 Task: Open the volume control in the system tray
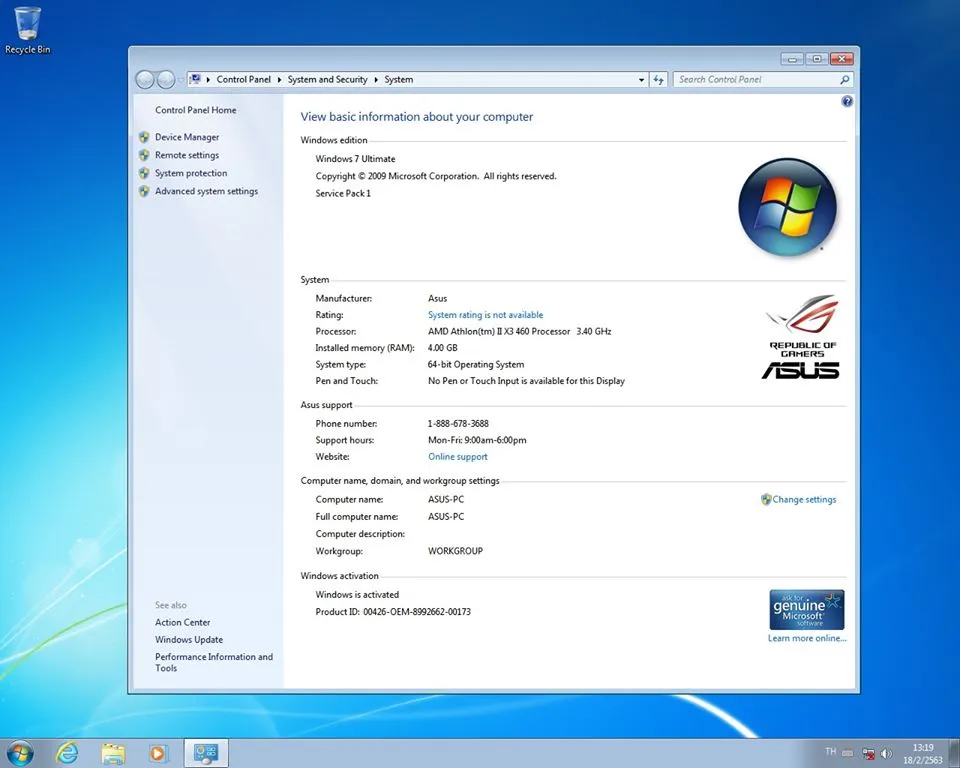[x=886, y=751]
